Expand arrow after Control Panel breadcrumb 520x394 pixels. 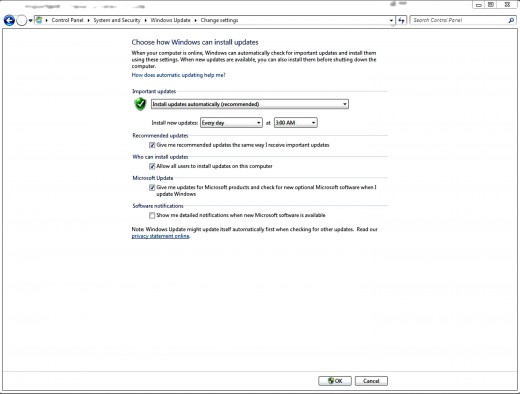pyautogui.click(x=89, y=20)
